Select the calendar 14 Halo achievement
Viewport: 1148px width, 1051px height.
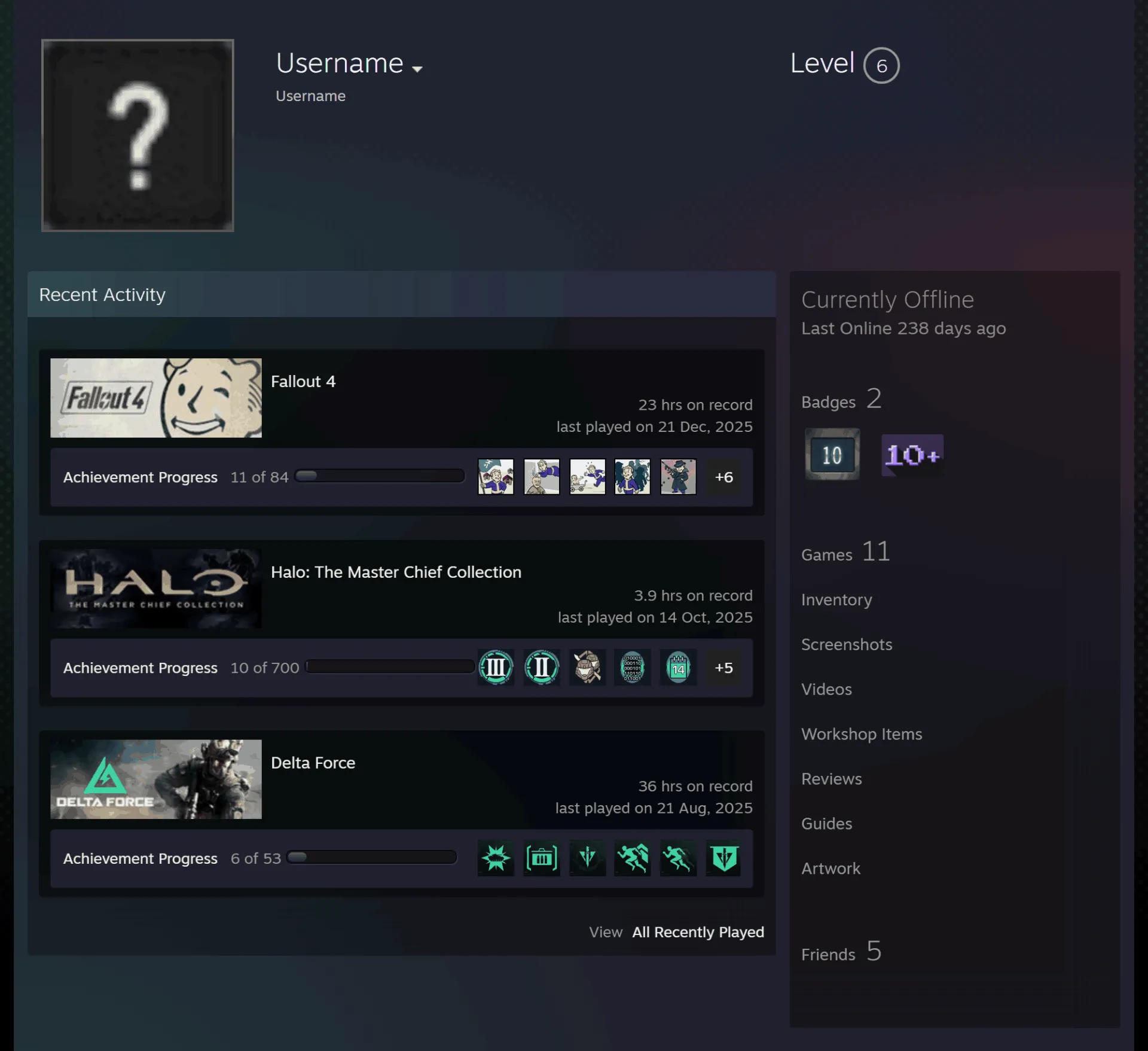(678, 667)
